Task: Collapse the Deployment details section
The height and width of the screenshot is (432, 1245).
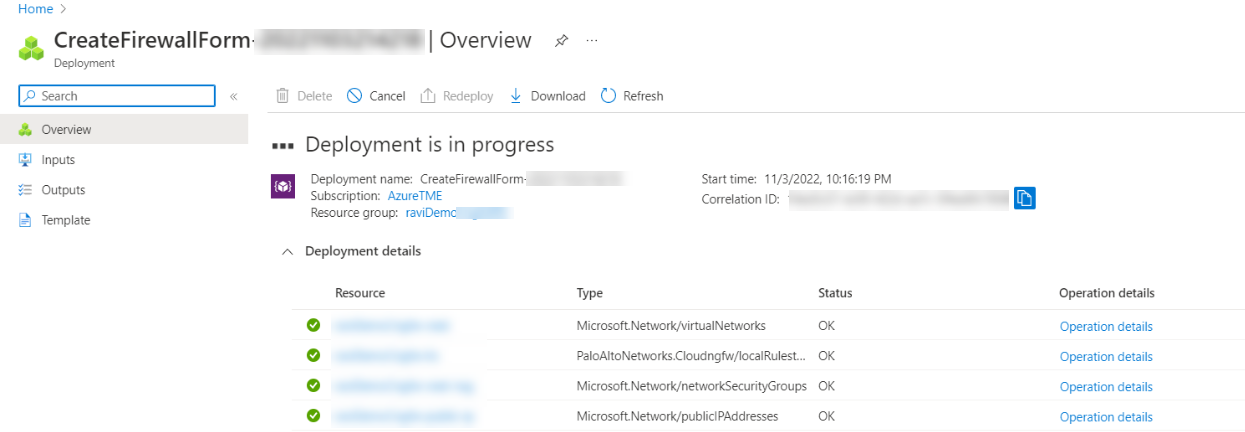Action: 288,252
